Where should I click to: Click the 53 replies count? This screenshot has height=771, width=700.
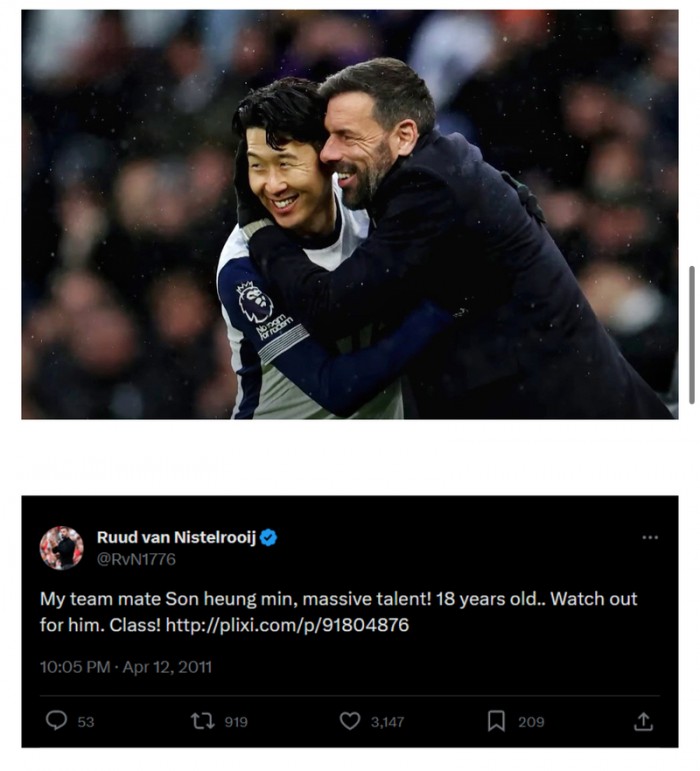pyautogui.click(x=86, y=721)
